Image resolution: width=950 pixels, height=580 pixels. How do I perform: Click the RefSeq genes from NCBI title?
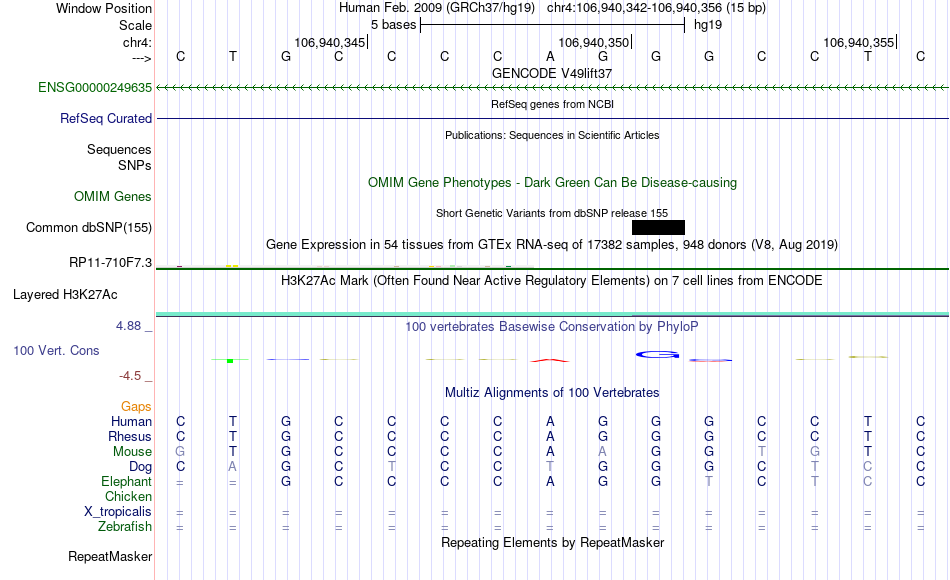552,104
